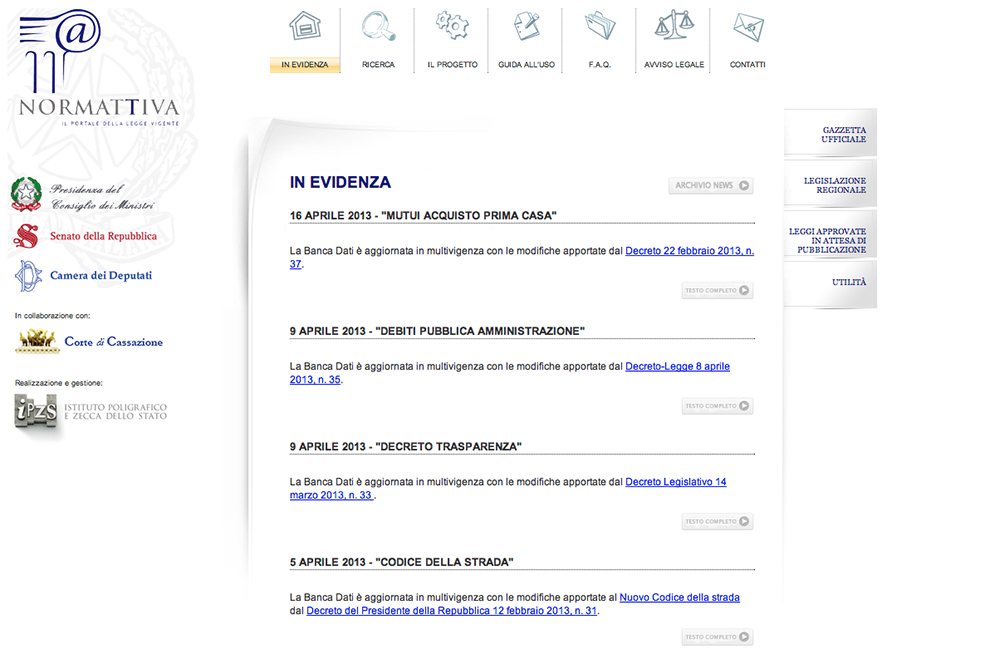The height and width of the screenshot is (669, 1000).
Task: Open the Decreto Legislativo 14 marzo 2013 link
Action: click(x=675, y=482)
